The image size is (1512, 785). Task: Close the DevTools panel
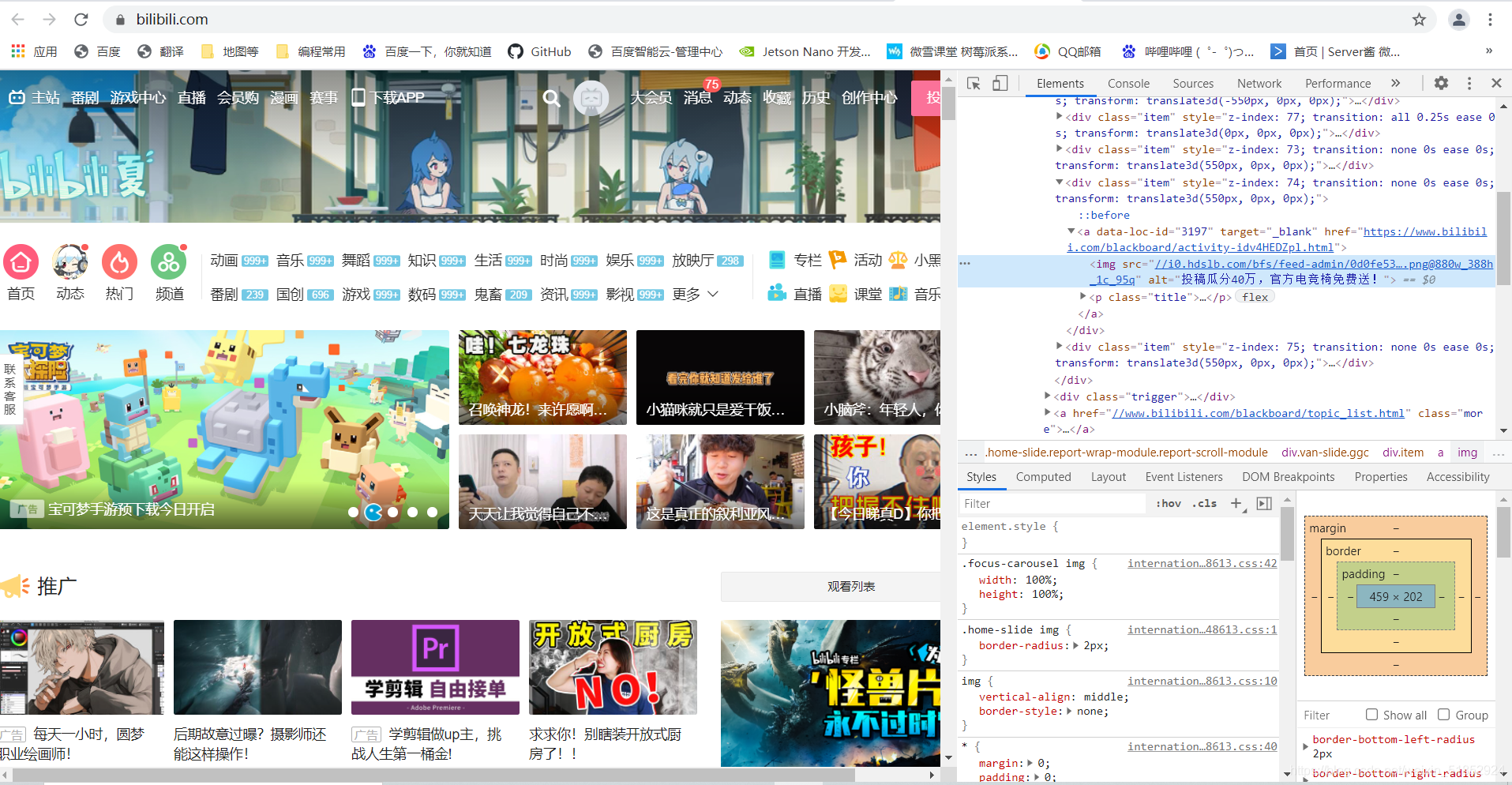point(1496,83)
